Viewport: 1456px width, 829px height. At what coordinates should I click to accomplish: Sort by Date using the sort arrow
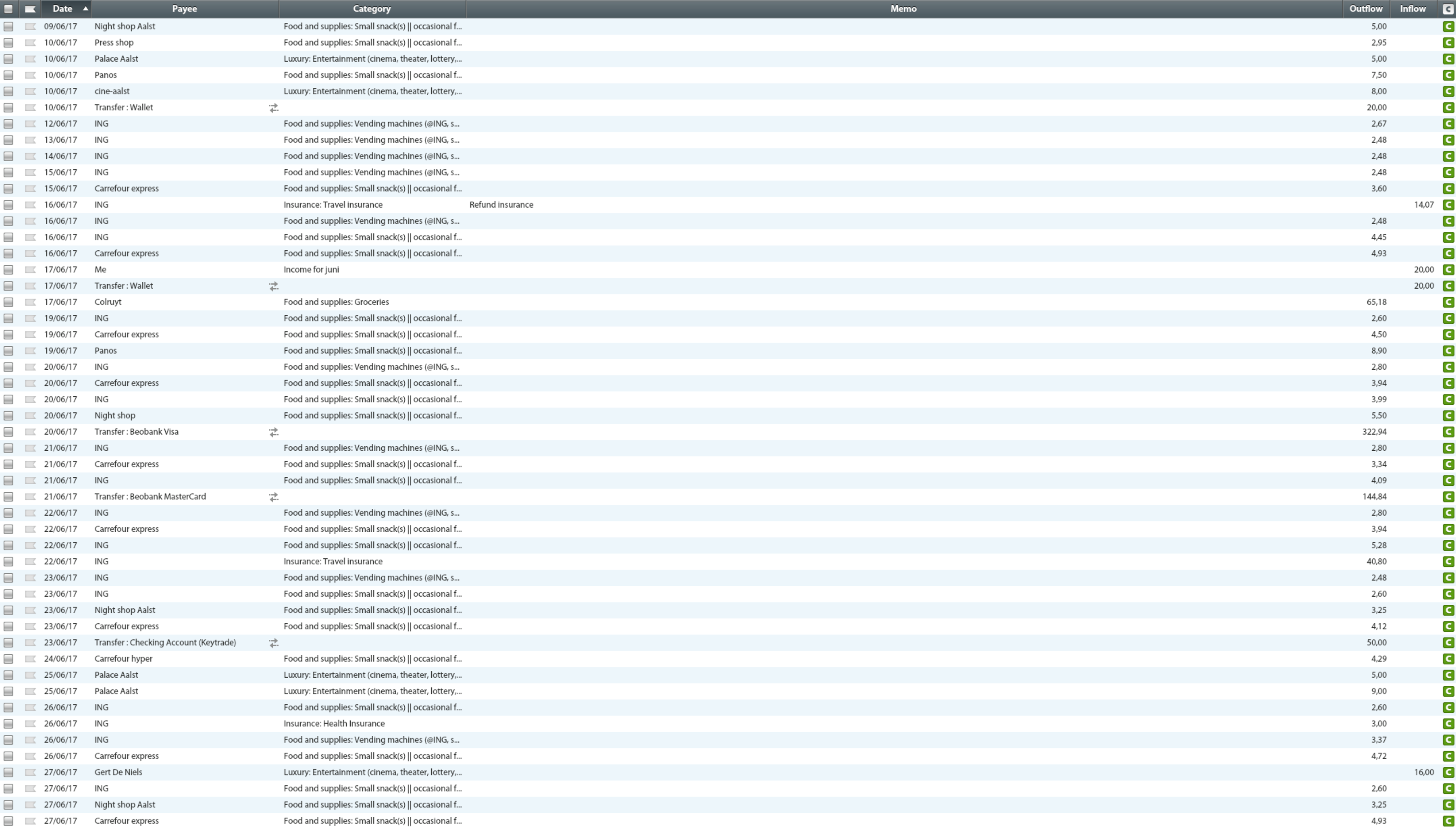click(86, 9)
